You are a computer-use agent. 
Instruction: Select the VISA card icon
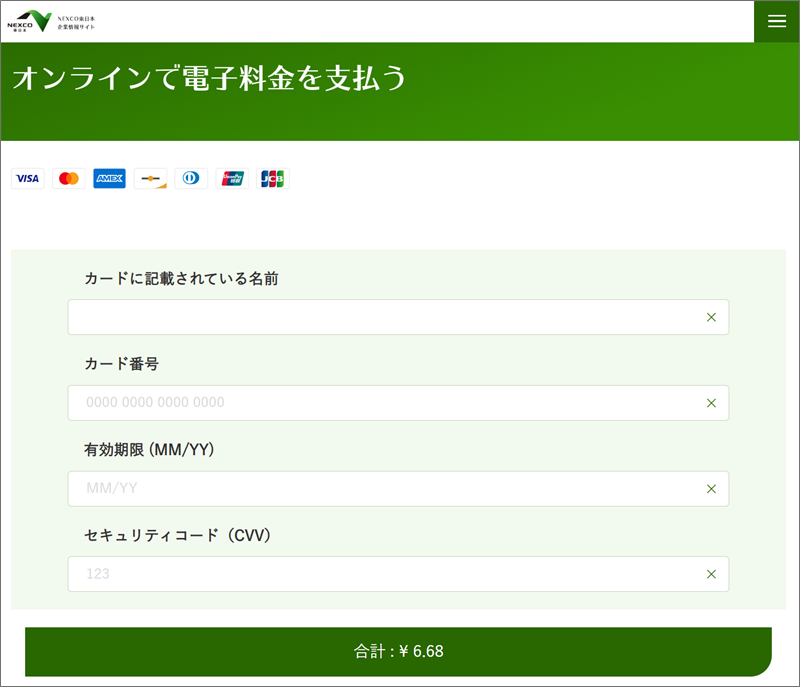pos(28,178)
